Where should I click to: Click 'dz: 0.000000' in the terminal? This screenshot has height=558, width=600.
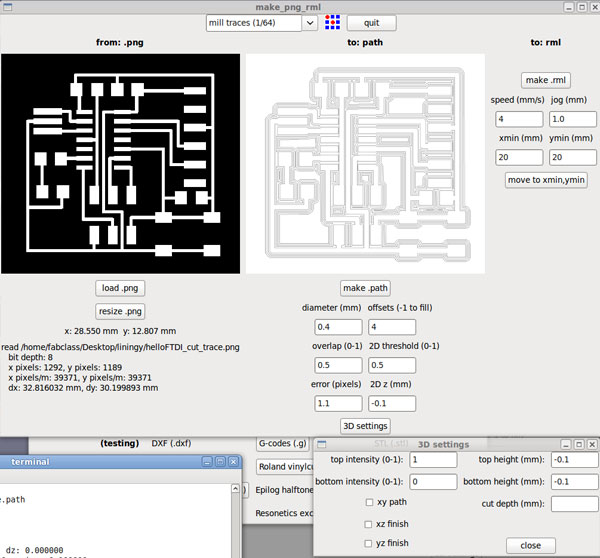34,550
